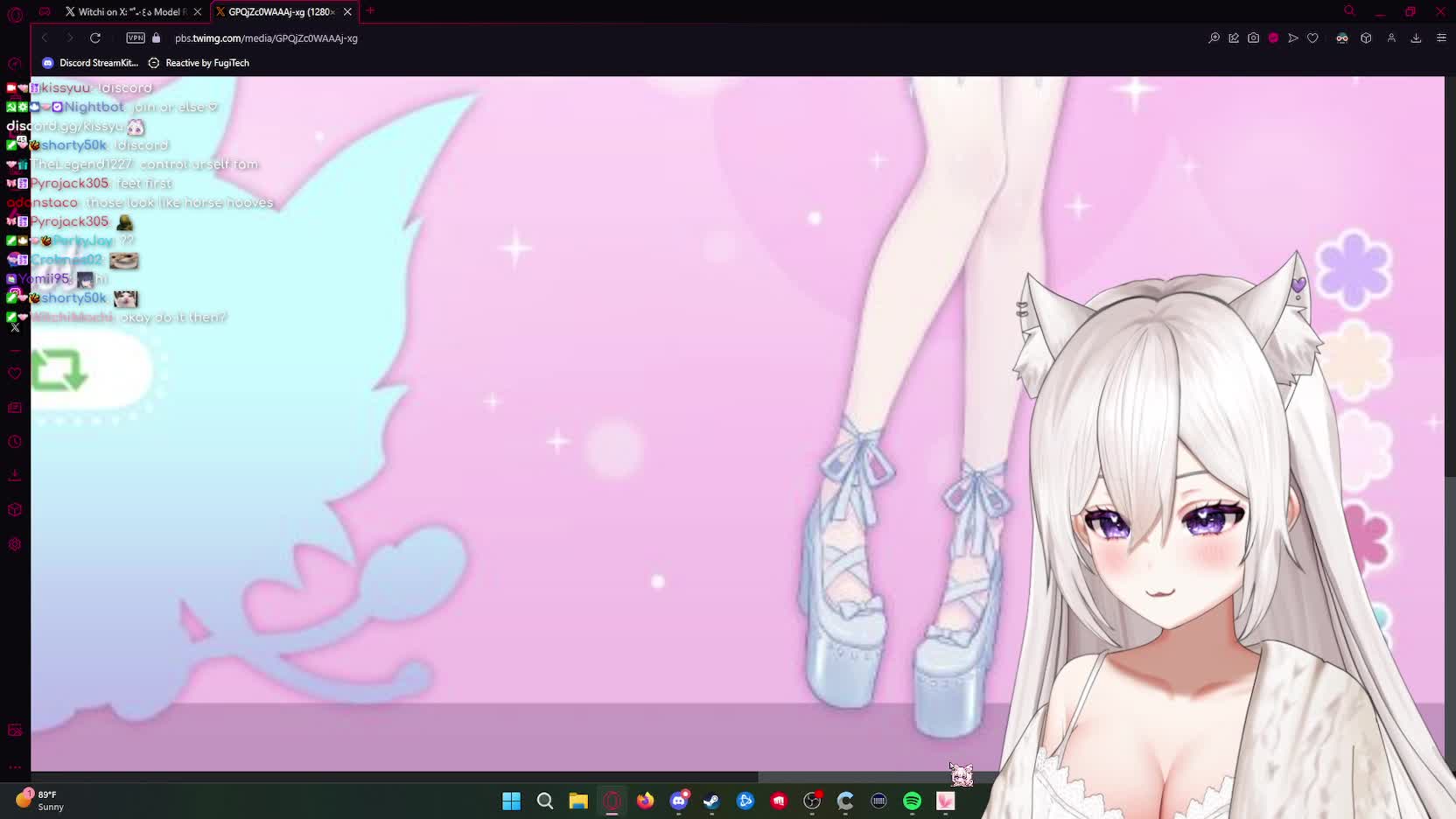Open the X (Twitter) sidebar icon
Image resolution: width=1456 pixels, height=819 pixels.
tap(15, 327)
